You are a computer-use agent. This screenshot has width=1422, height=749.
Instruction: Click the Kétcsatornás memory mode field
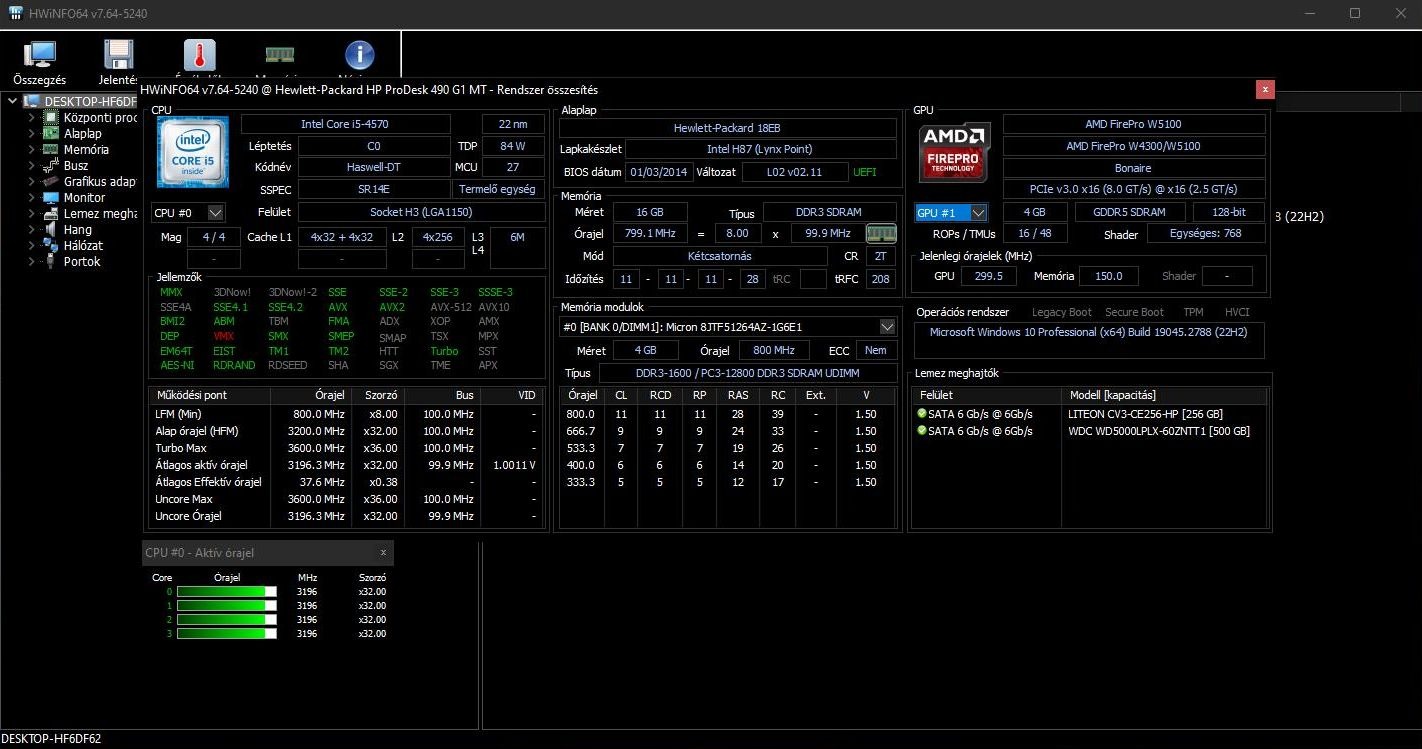720,256
